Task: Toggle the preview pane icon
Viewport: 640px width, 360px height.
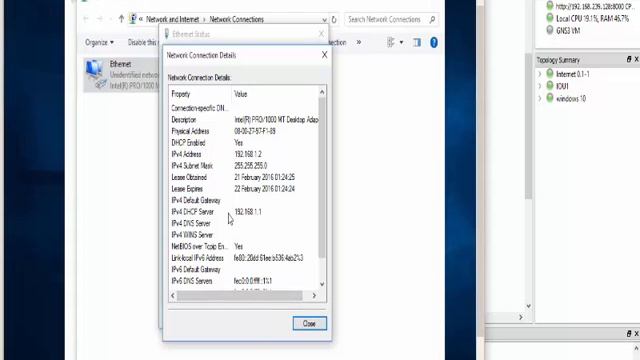Action: click(x=417, y=42)
